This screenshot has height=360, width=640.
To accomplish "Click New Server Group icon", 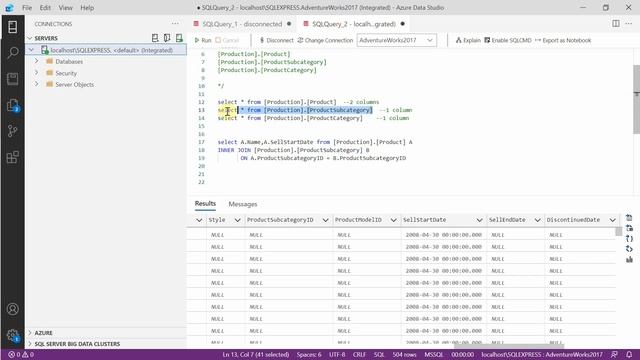I will pyautogui.click(x=167, y=38).
